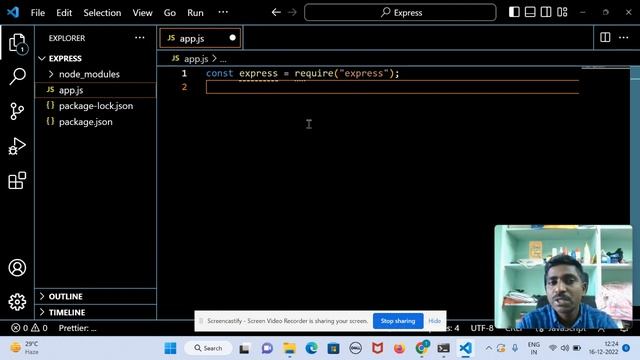Screen dimensions: 640x360
Task: Collapse the EXPRESS folder section
Action: tap(96, 58)
